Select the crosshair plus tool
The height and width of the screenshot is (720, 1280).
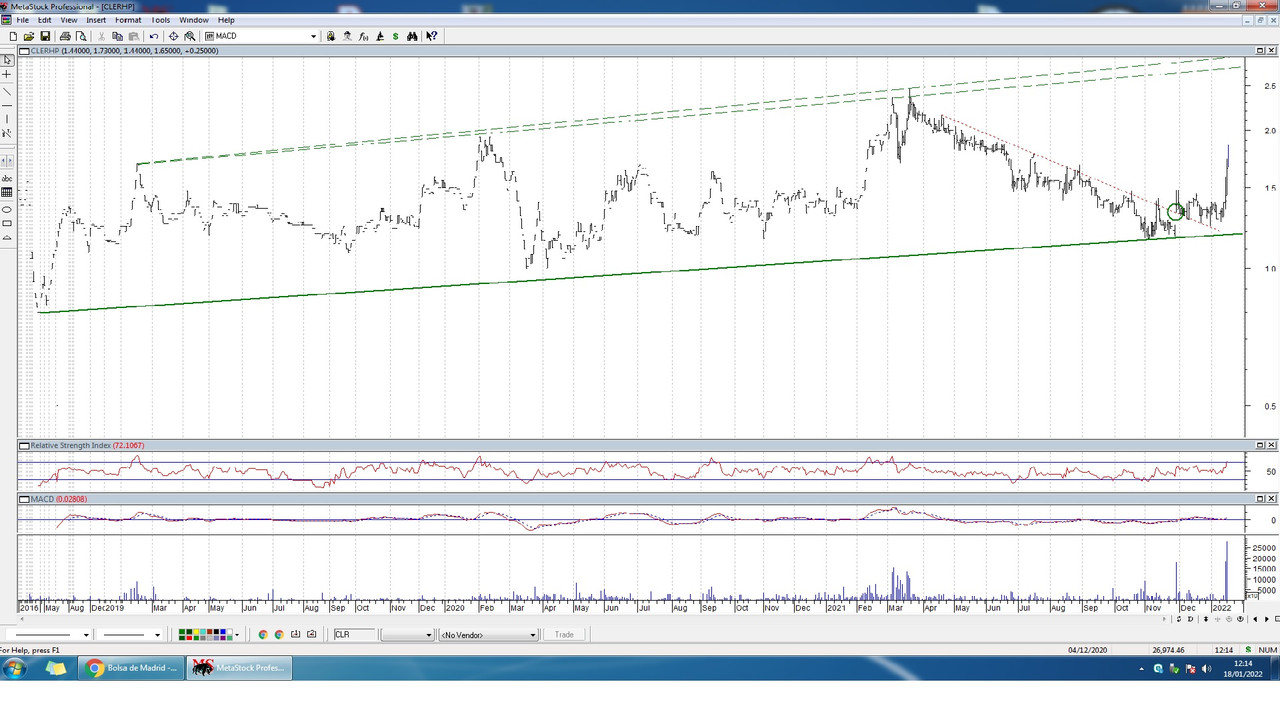(x=7, y=74)
